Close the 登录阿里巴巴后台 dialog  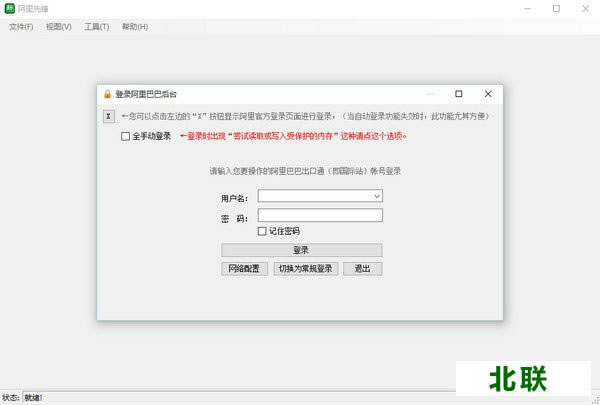pos(487,94)
